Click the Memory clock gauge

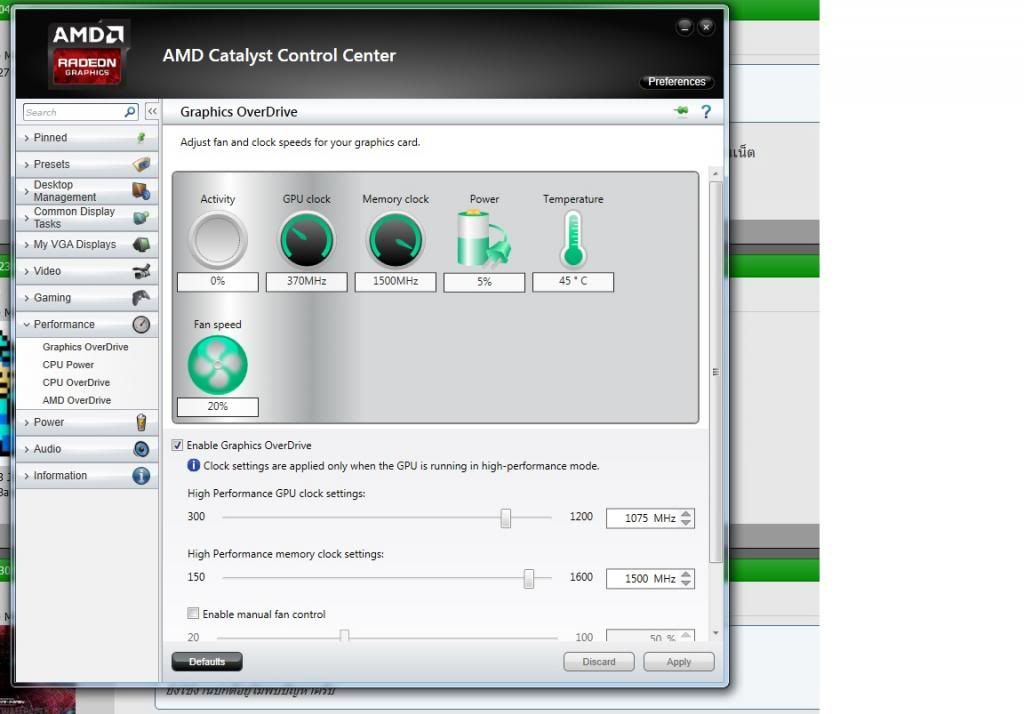click(x=395, y=240)
